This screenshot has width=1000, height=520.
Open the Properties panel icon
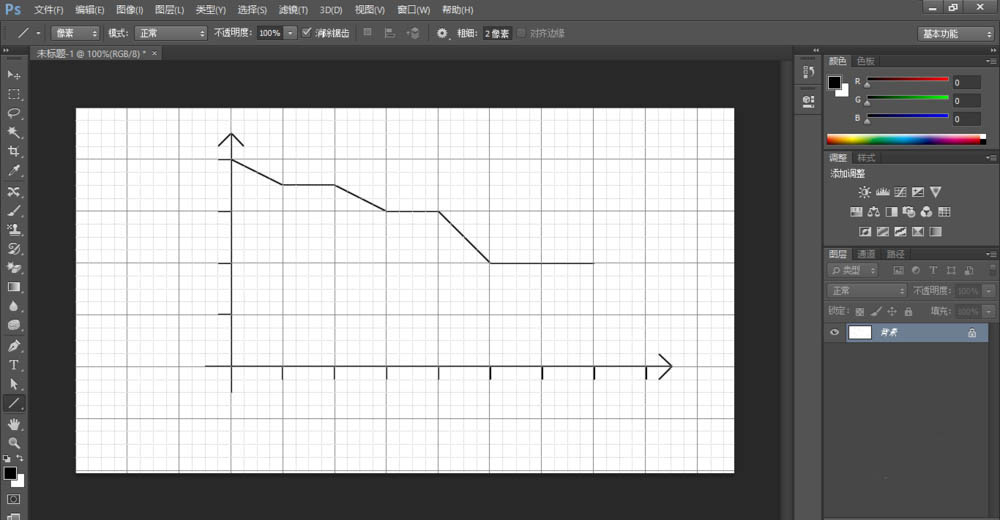(x=809, y=101)
